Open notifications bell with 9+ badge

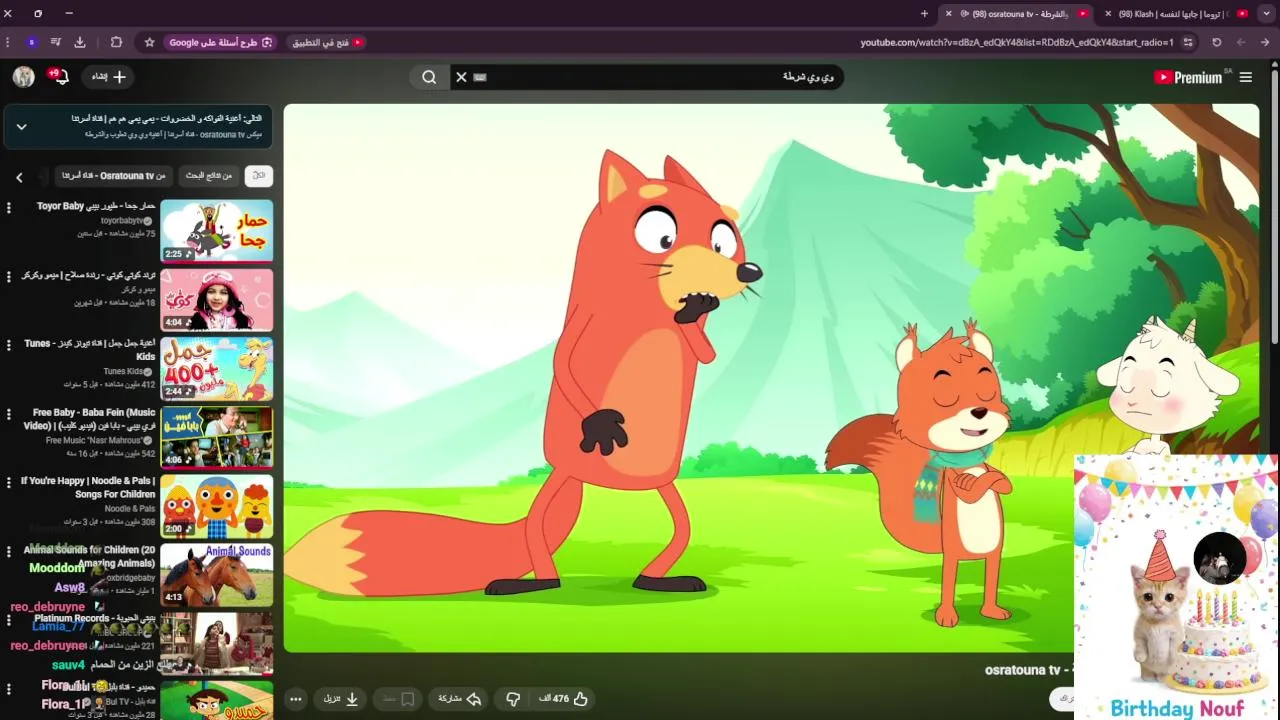click(x=59, y=77)
